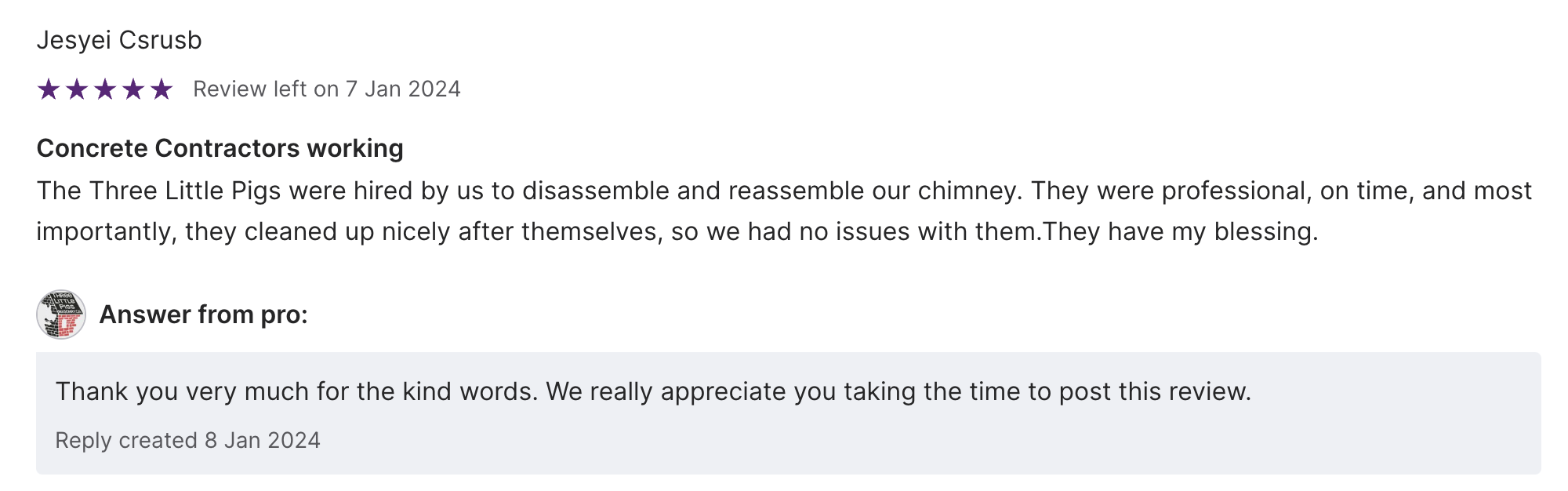
Task: Click the "Reply created 8 Jan 2024" timestamp
Action: [x=187, y=440]
